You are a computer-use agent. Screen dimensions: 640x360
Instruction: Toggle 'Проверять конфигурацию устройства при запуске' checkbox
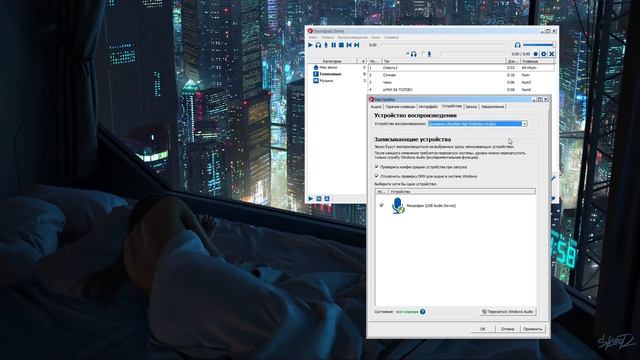[x=377, y=167]
